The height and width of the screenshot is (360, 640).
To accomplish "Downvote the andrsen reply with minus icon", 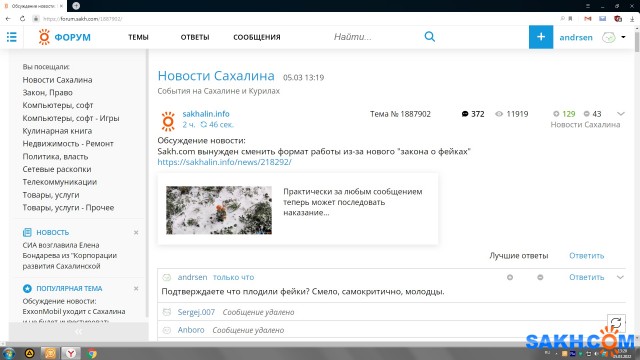I will pos(540,278).
